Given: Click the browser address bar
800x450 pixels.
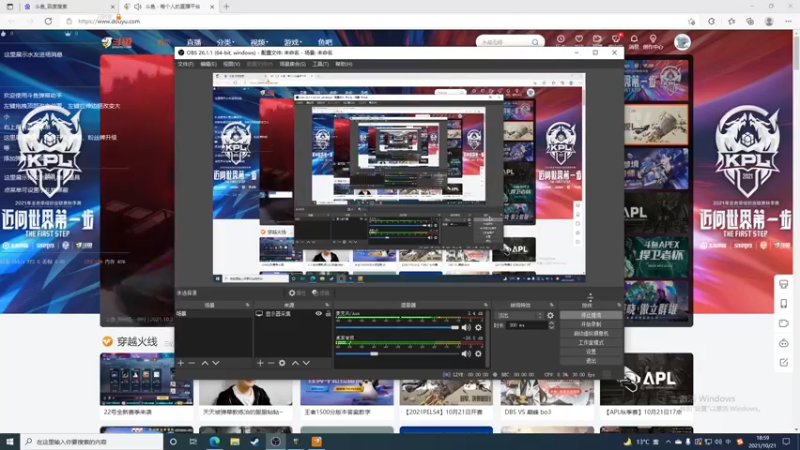Looking at the screenshot, I should tap(375, 21).
